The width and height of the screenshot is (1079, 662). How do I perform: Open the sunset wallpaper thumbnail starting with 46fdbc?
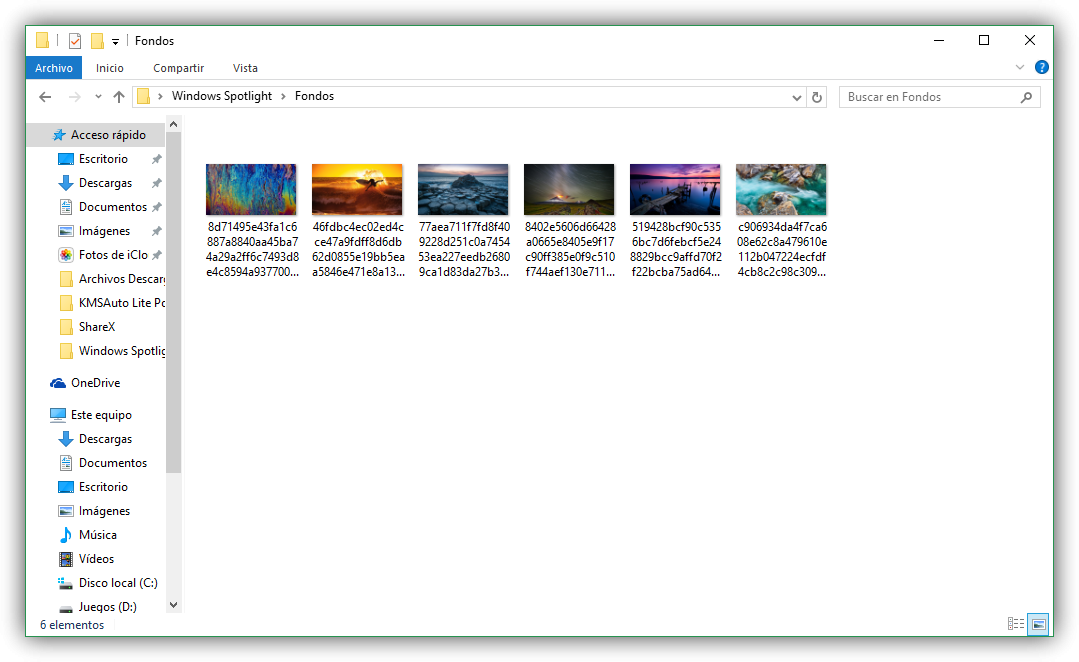click(357, 189)
